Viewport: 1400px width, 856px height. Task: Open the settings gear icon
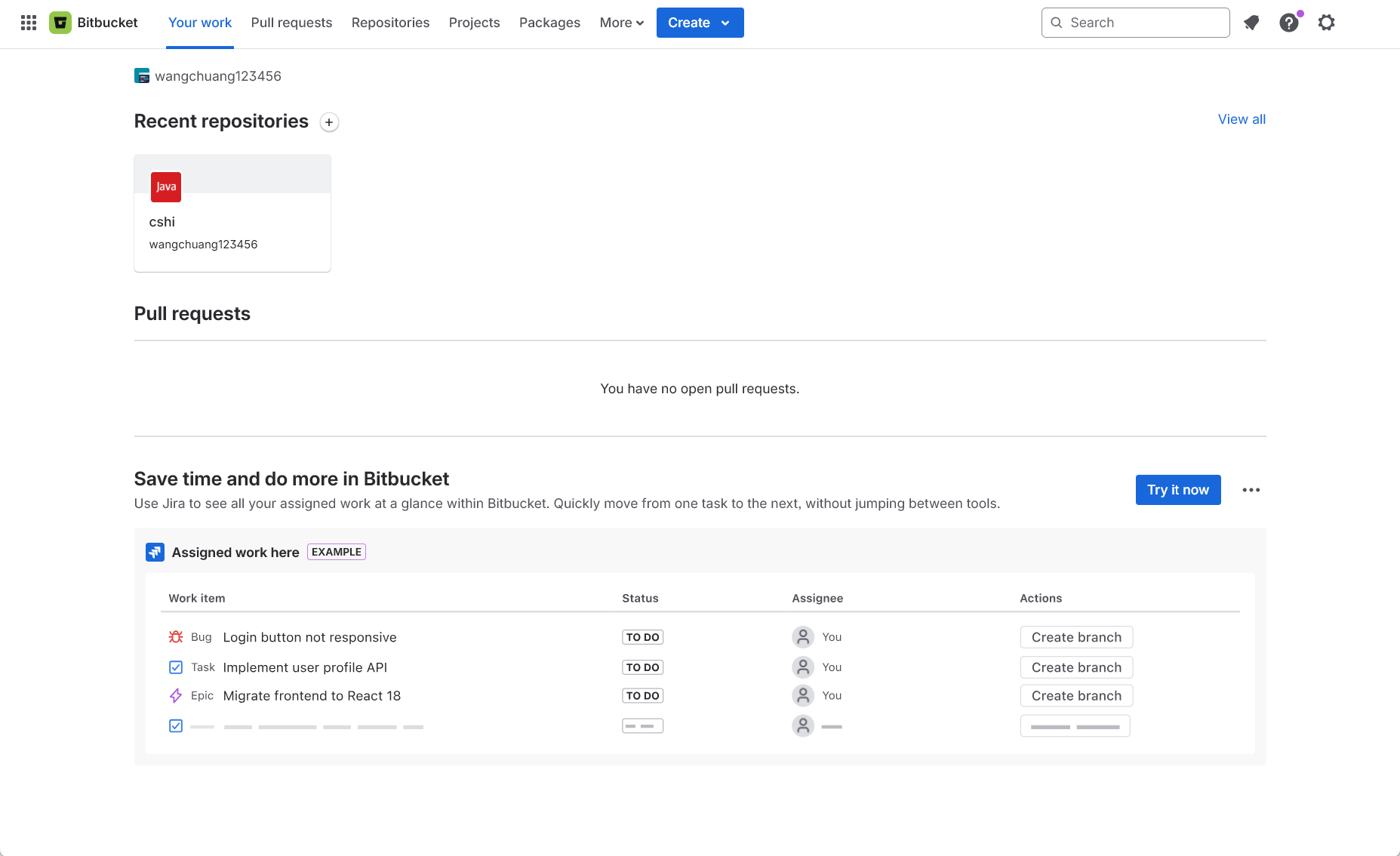pos(1326,23)
